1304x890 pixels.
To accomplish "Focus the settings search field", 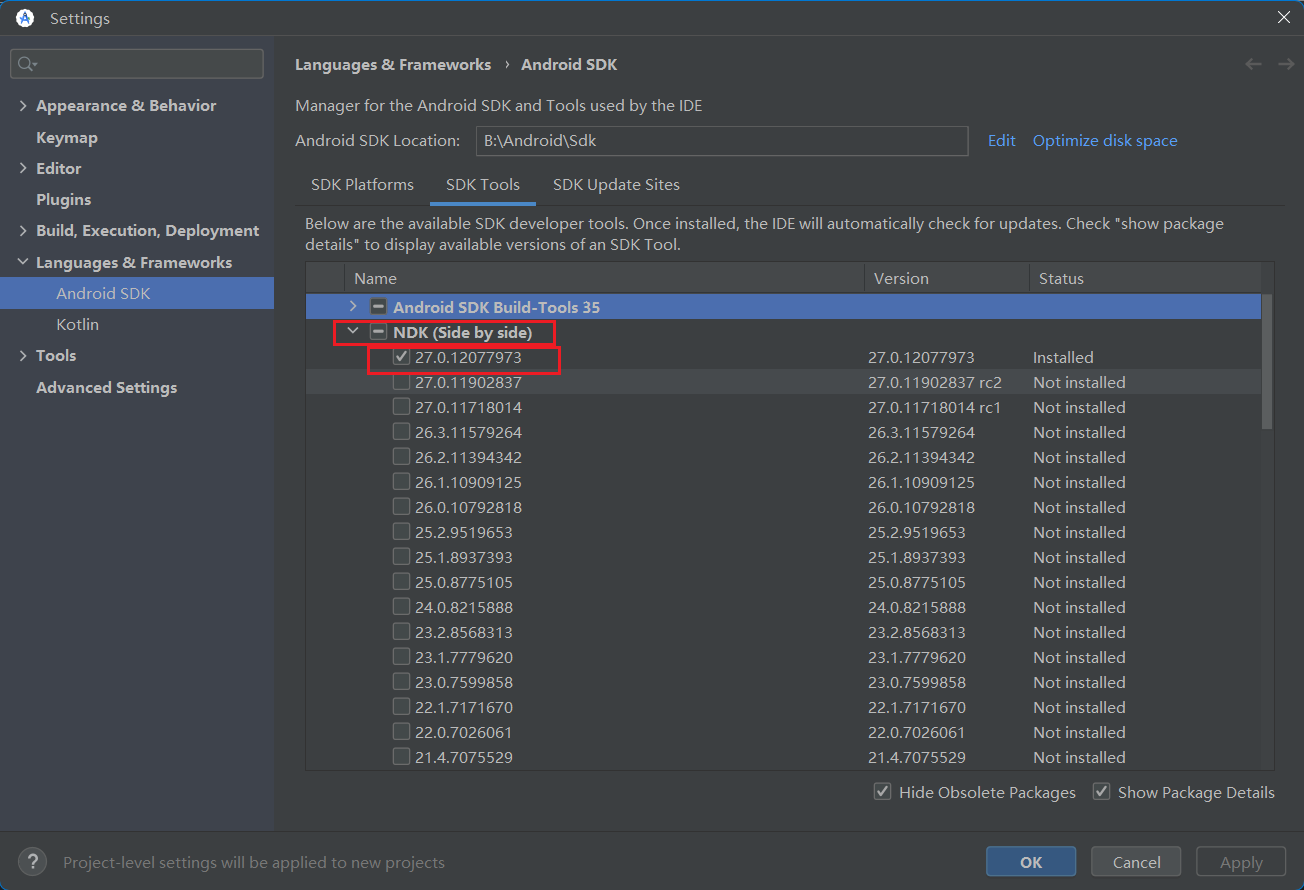I will coord(137,64).
